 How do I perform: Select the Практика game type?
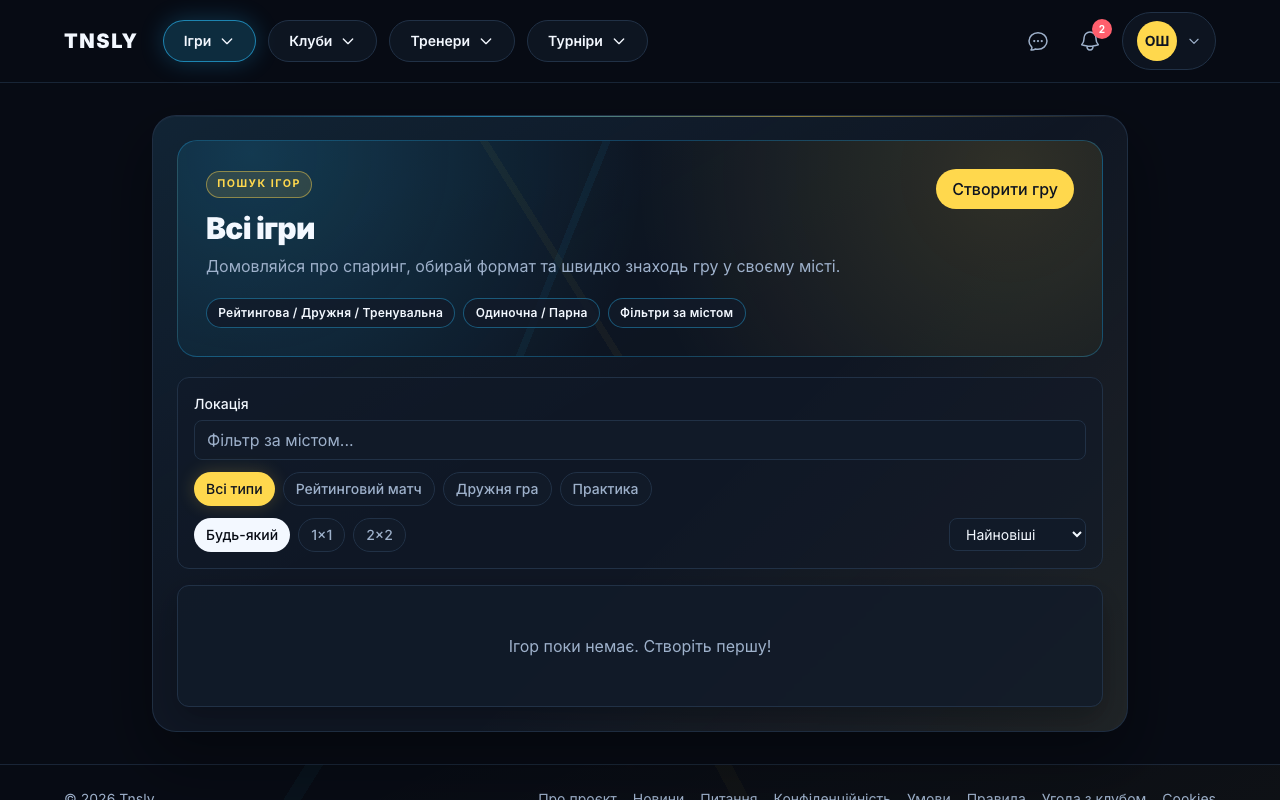(605, 489)
